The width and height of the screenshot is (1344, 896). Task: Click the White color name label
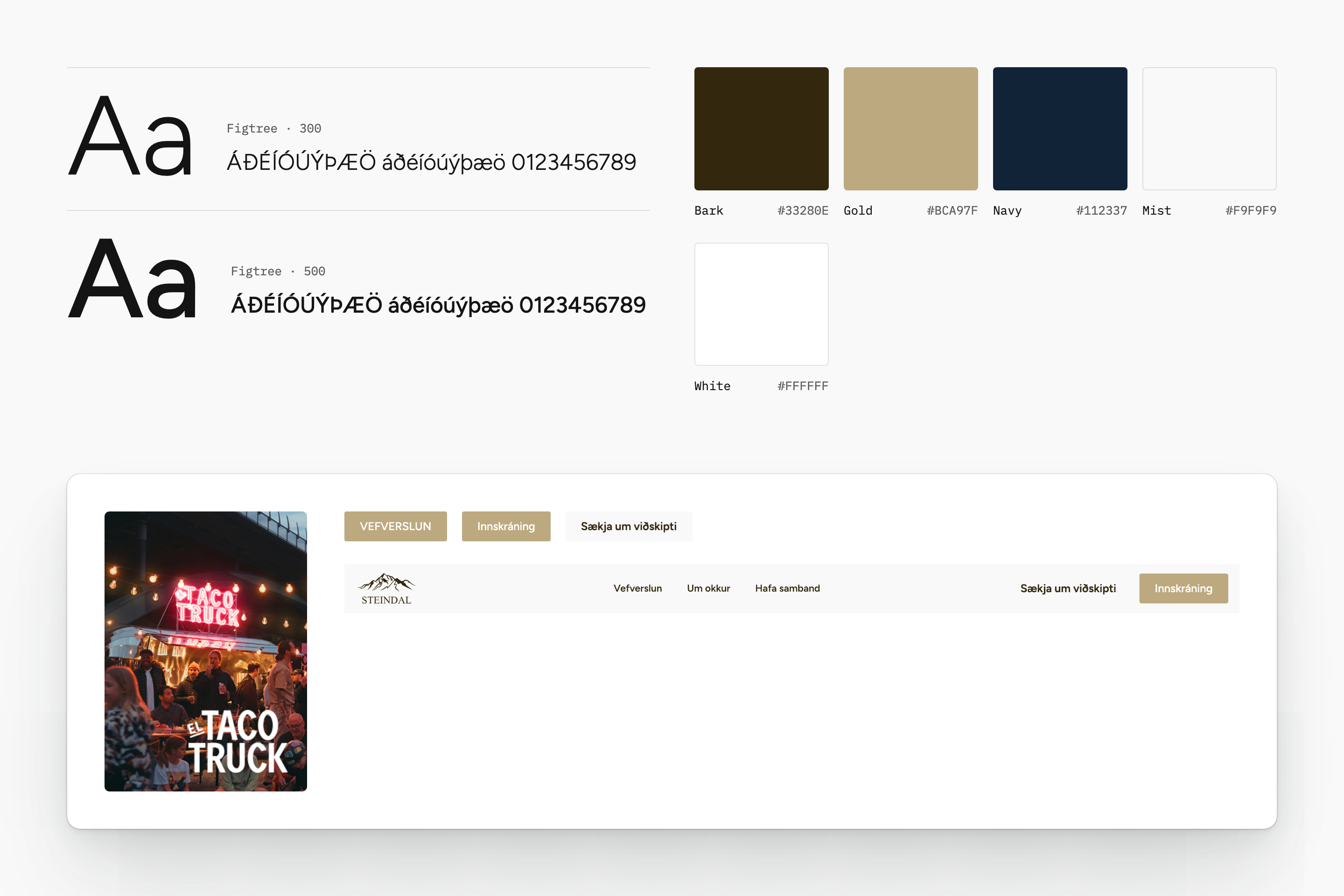(713, 386)
